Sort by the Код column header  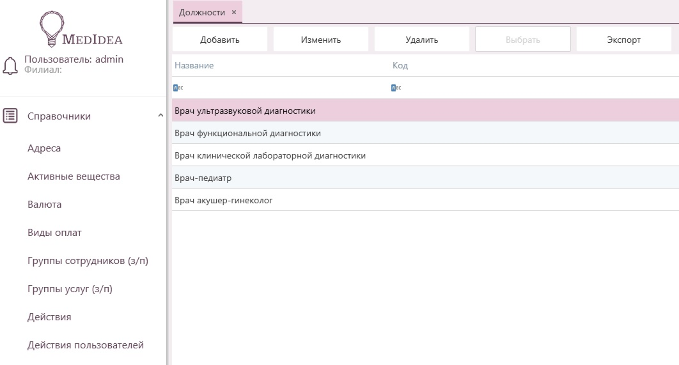coord(400,66)
